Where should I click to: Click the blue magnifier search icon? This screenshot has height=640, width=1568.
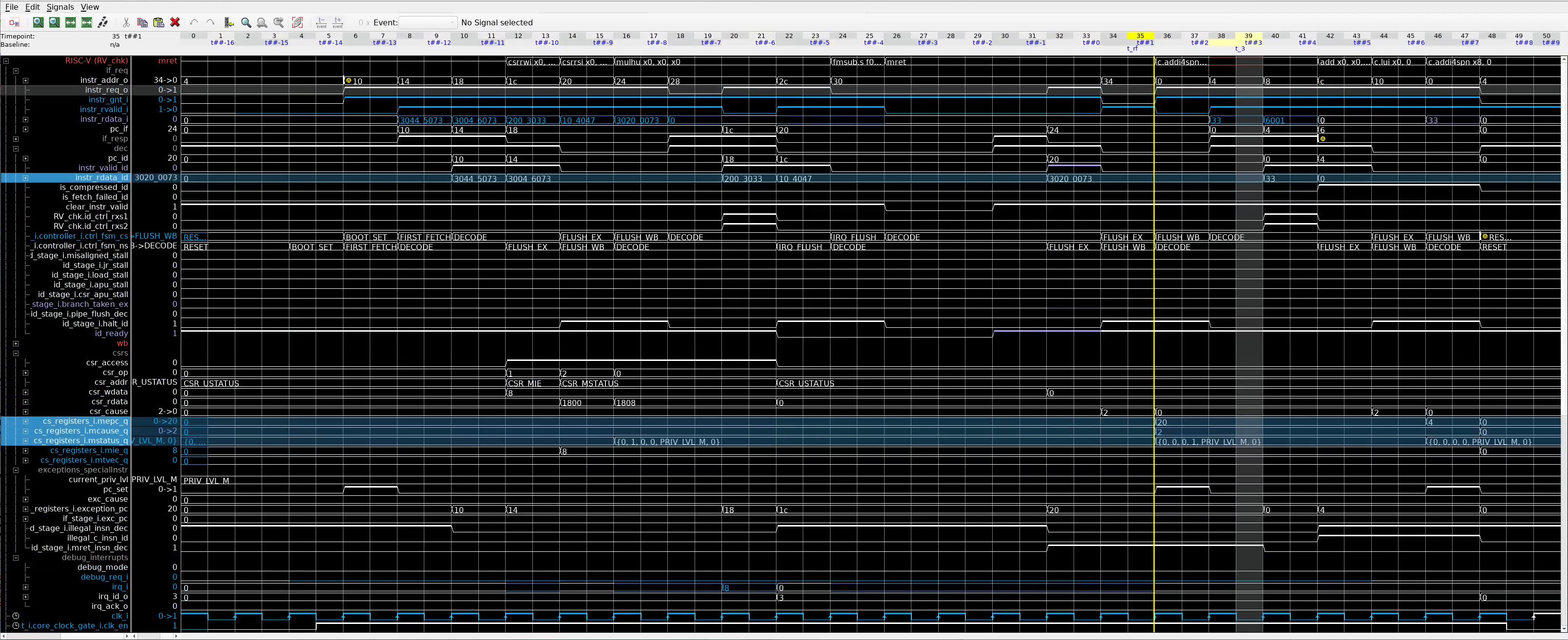tap(246, 22)
